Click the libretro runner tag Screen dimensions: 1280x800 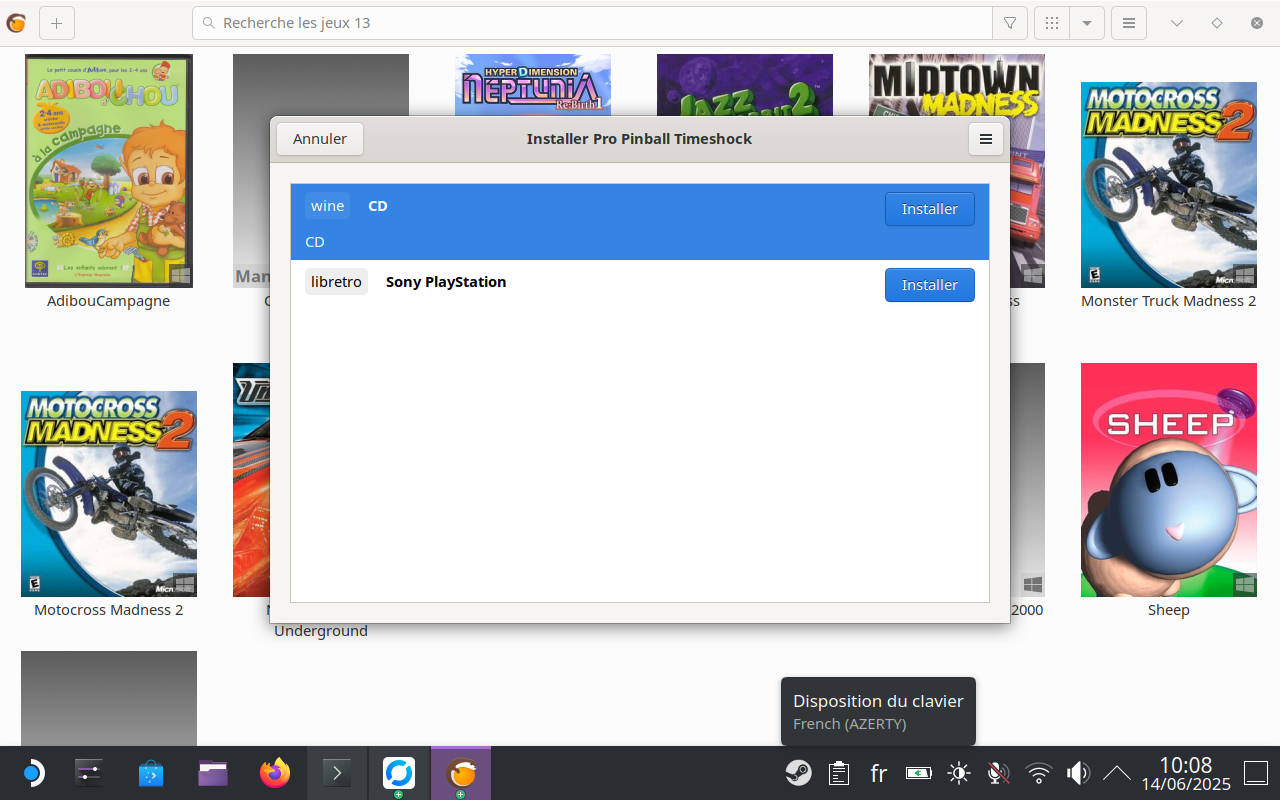click(x=336, y=282)
